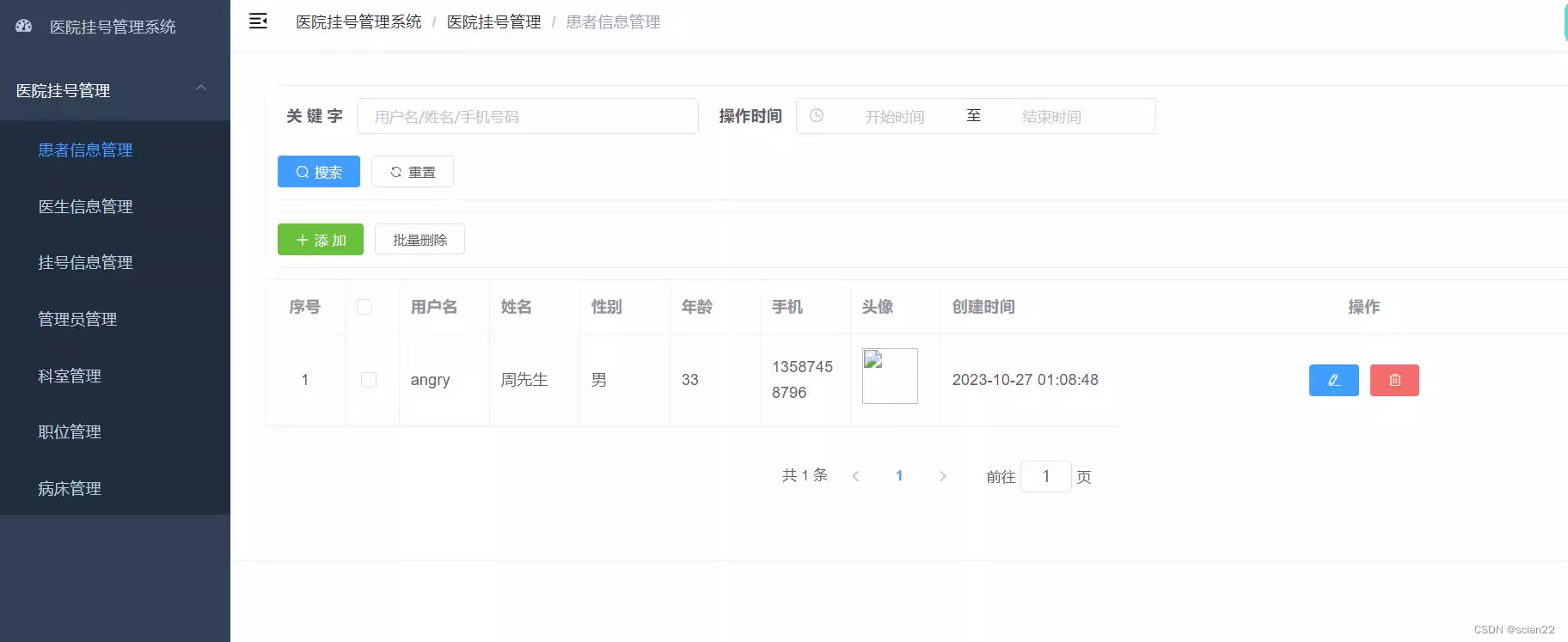Click the name cell 周先生

click(524, 380)
